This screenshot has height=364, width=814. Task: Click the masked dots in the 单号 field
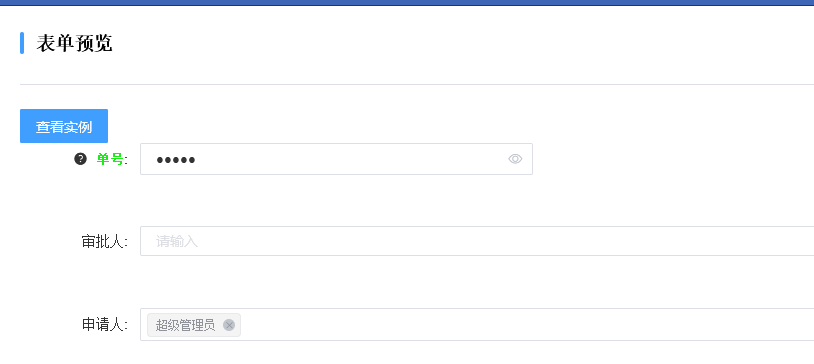(175, 160)
